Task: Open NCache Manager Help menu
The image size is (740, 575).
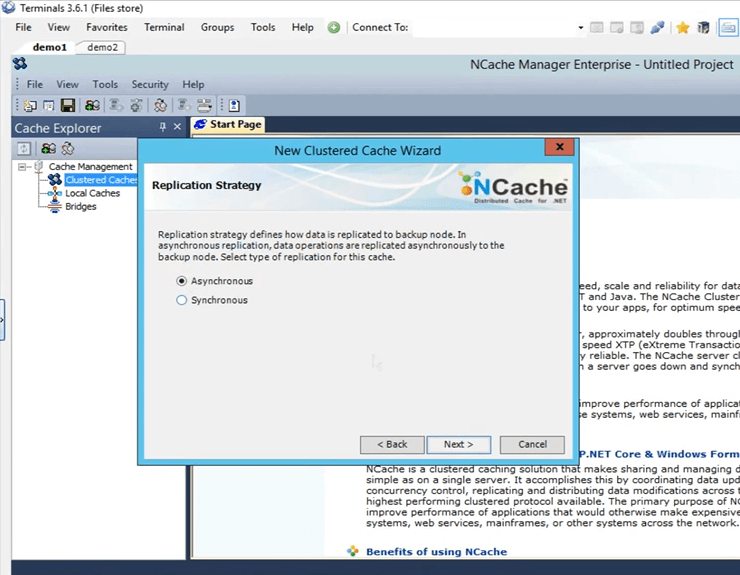Action: coord(193,84)
